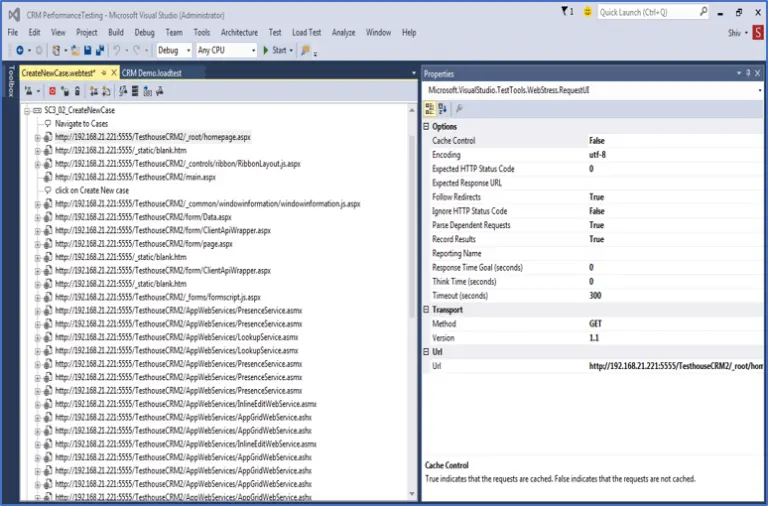
Task: Click the Categorized view icon in Properties
Action: click(431, 109)
